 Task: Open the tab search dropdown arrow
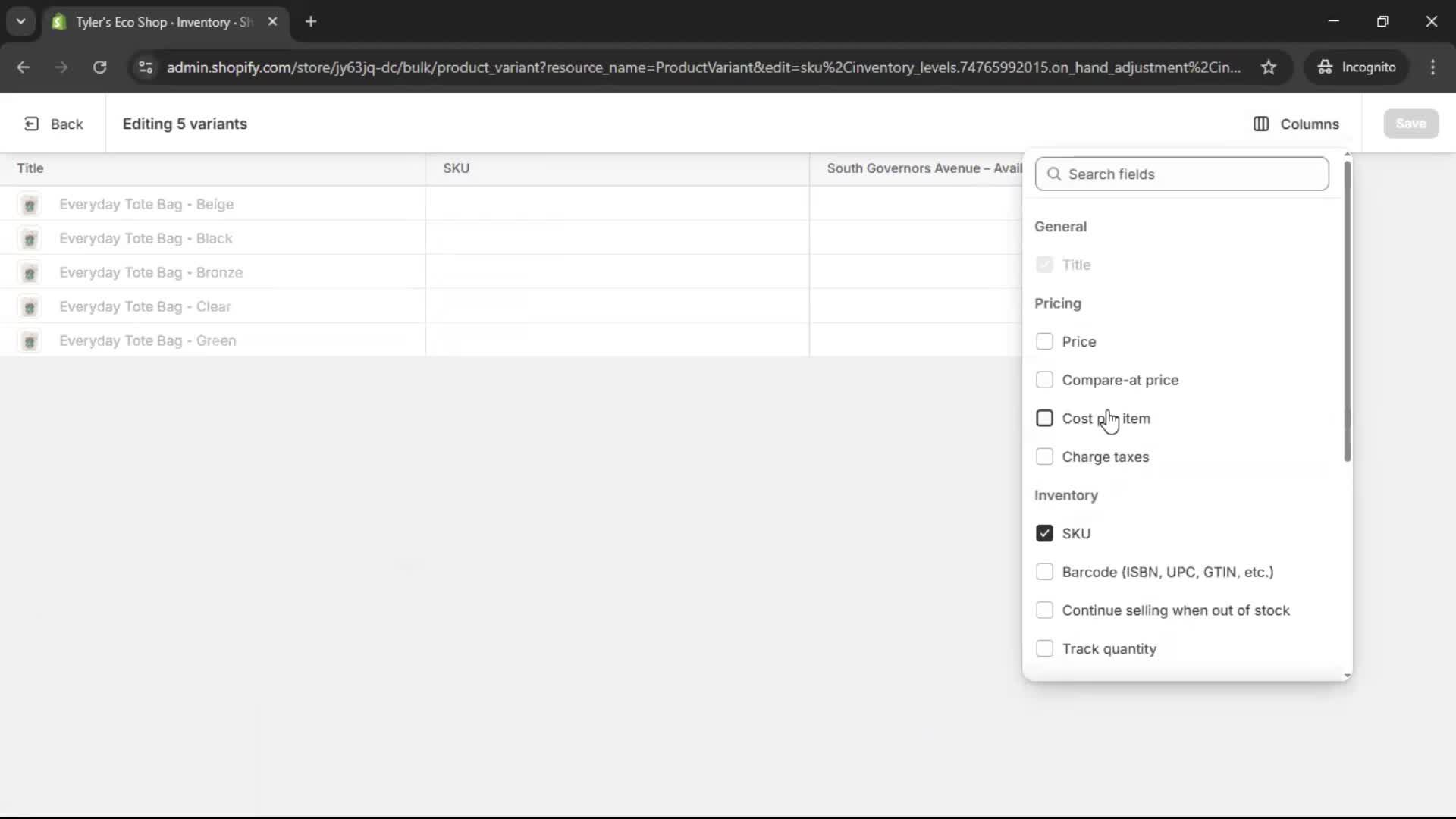[x=20, y=21]
